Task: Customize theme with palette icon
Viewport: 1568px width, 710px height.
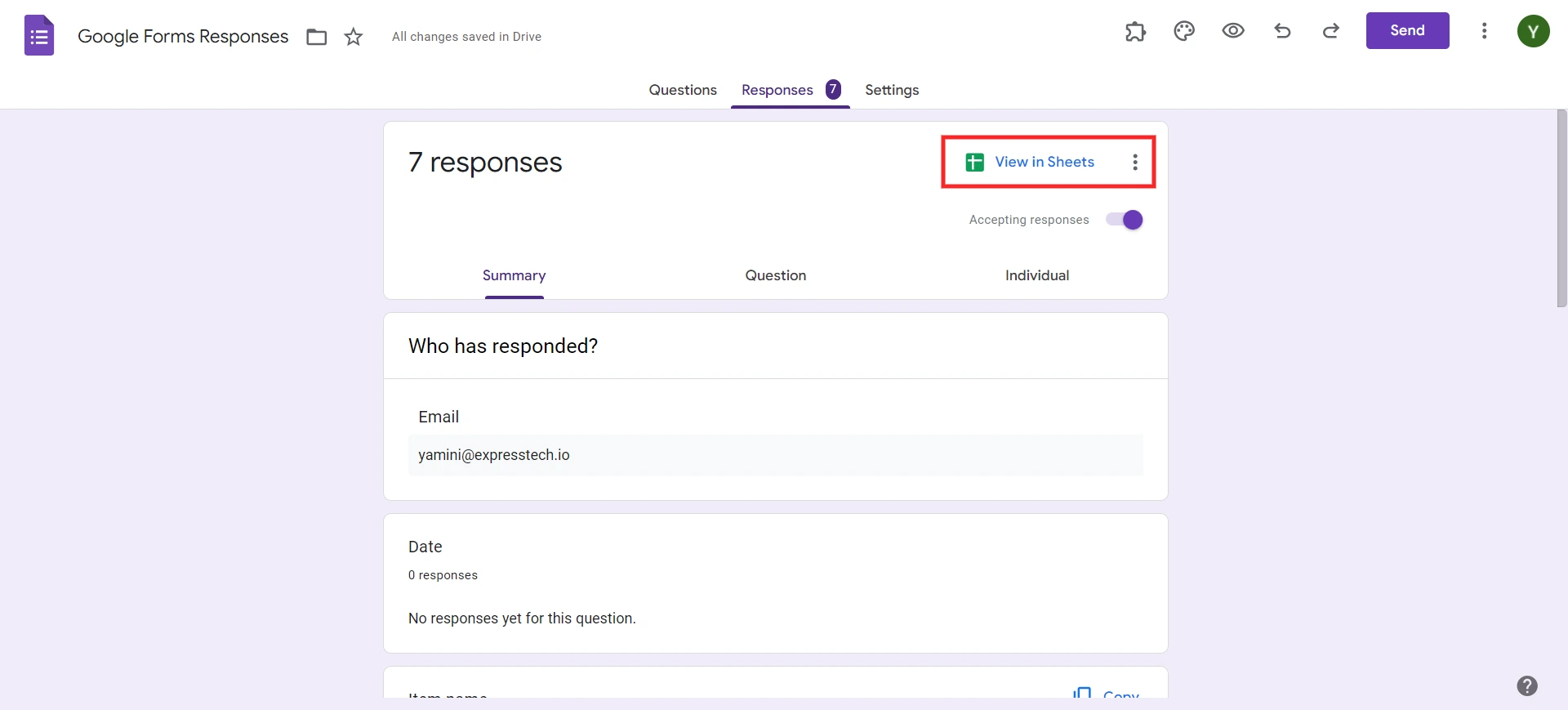Action: click(x=1184, y=31)
